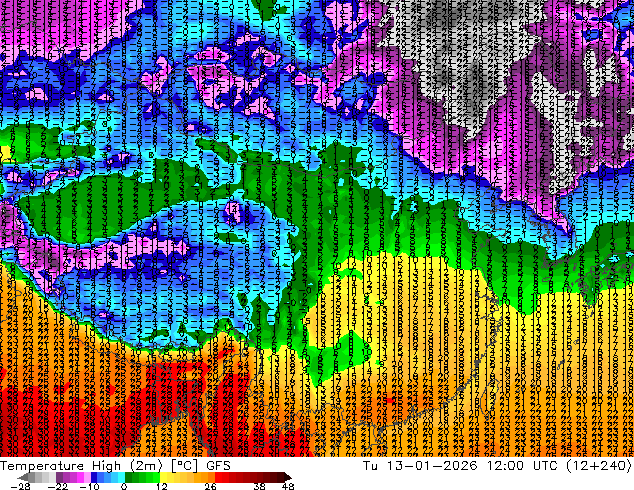This screenshot has height=490, width=634.
Task: Click the '48' legend label
Action: pyautogui.click(x=288, y=486)
